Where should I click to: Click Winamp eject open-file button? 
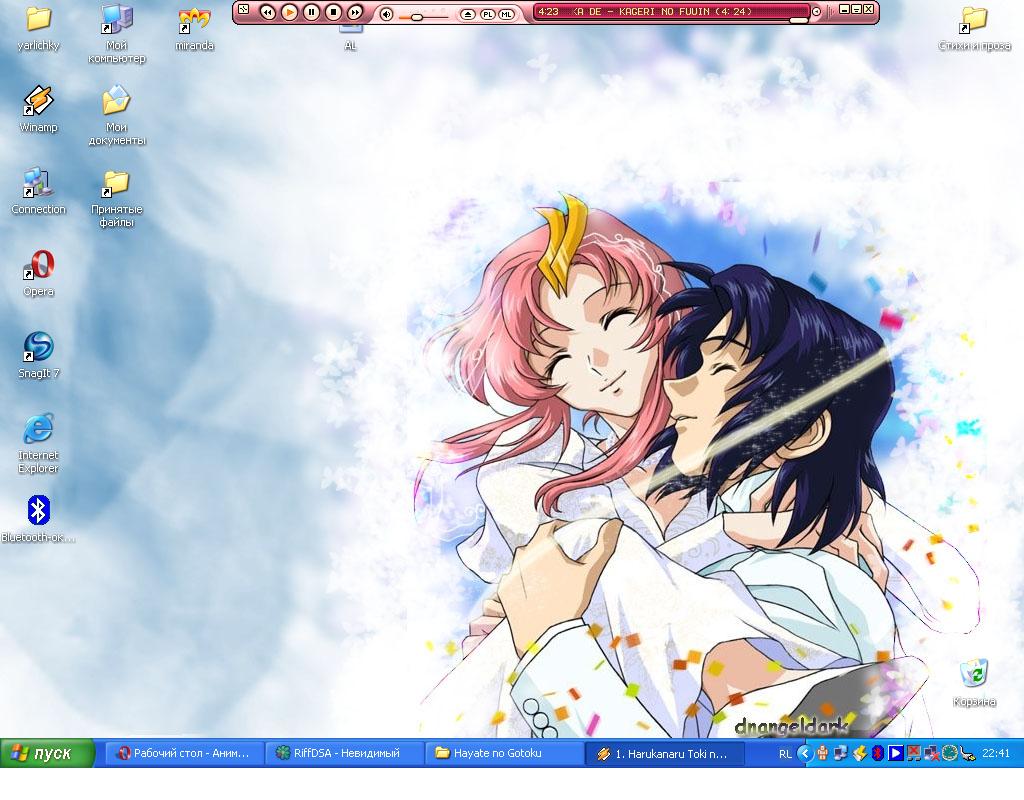coord(468,14)
